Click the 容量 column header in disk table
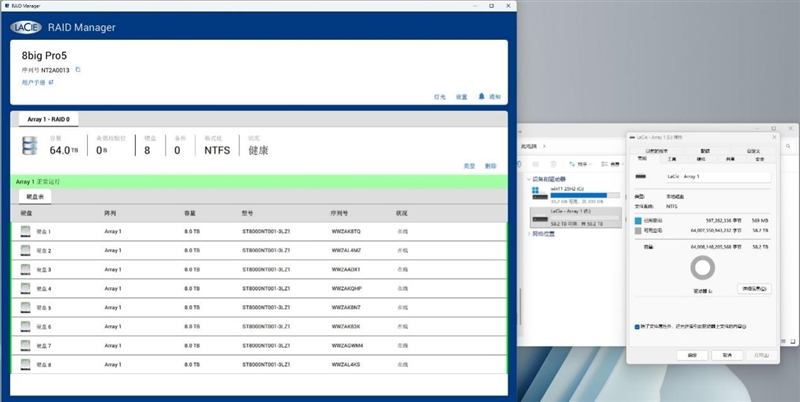This screenshot has height=402, width=800. click(x=190, y=213)
